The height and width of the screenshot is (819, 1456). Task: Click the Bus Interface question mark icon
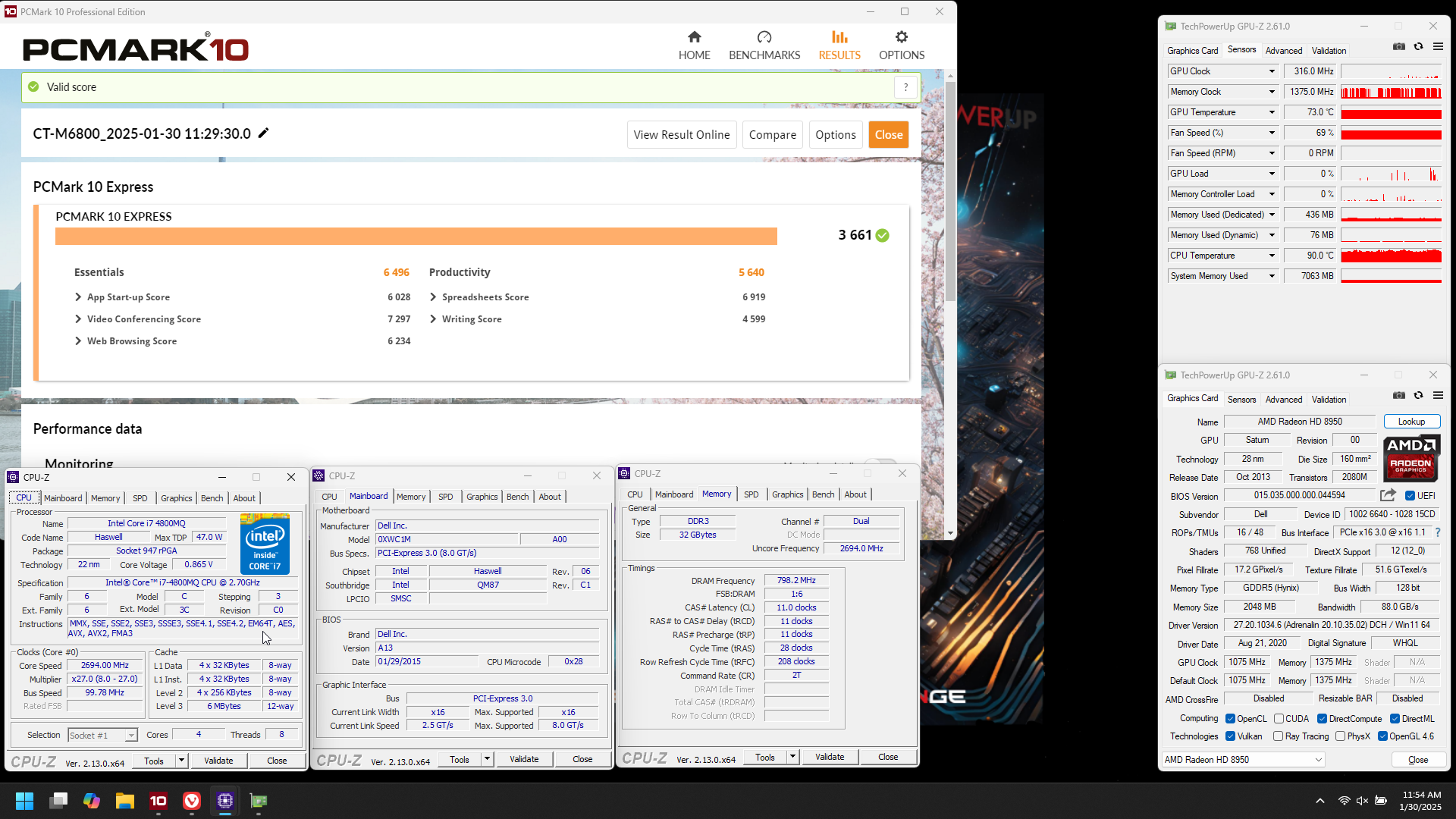[1438, 532]
